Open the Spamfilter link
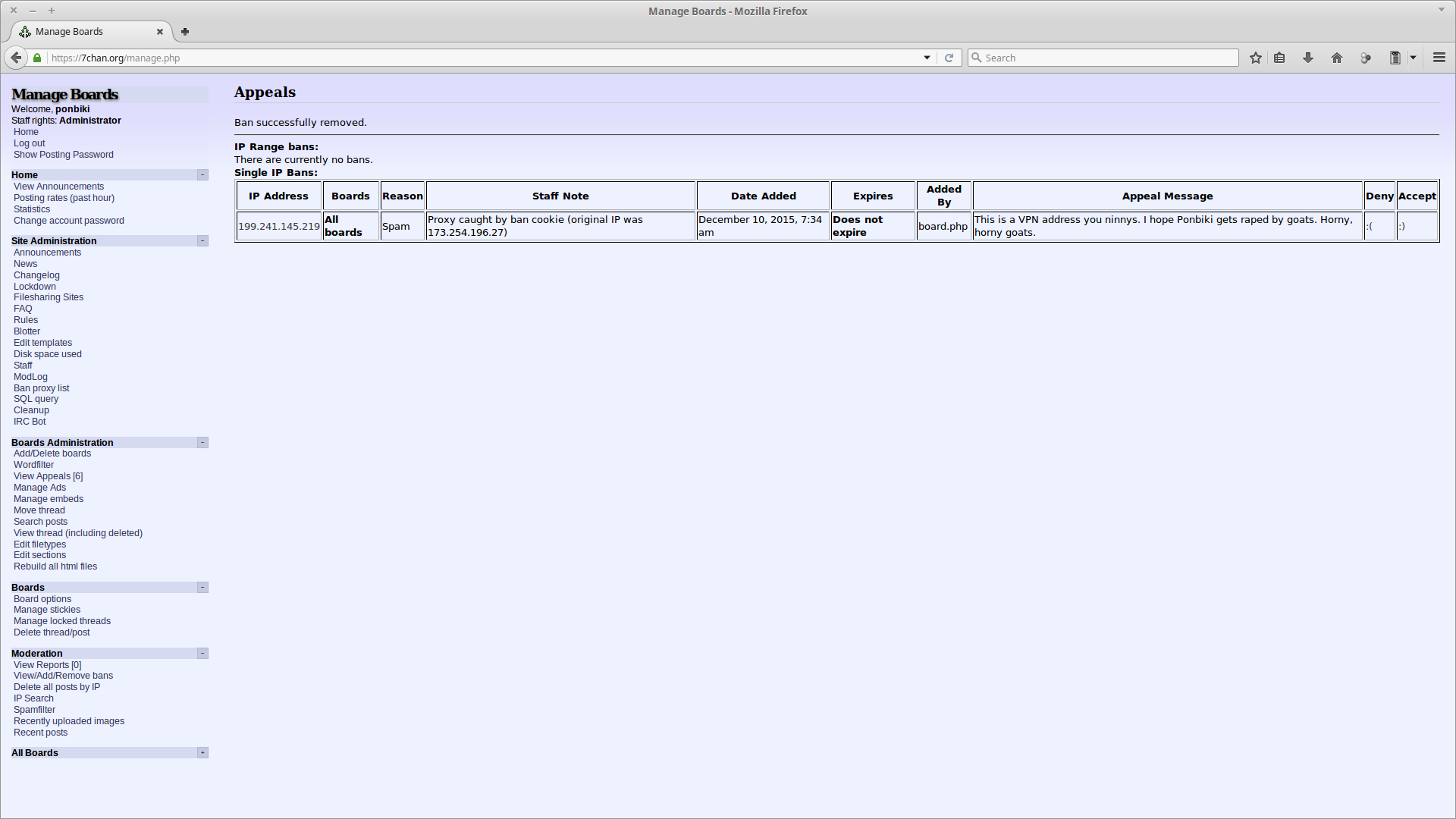1456x819 pixels. (x=35, y=710)
